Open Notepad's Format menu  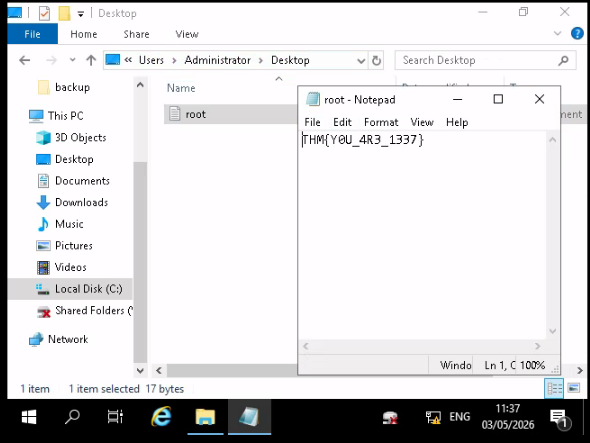[381, 122]
